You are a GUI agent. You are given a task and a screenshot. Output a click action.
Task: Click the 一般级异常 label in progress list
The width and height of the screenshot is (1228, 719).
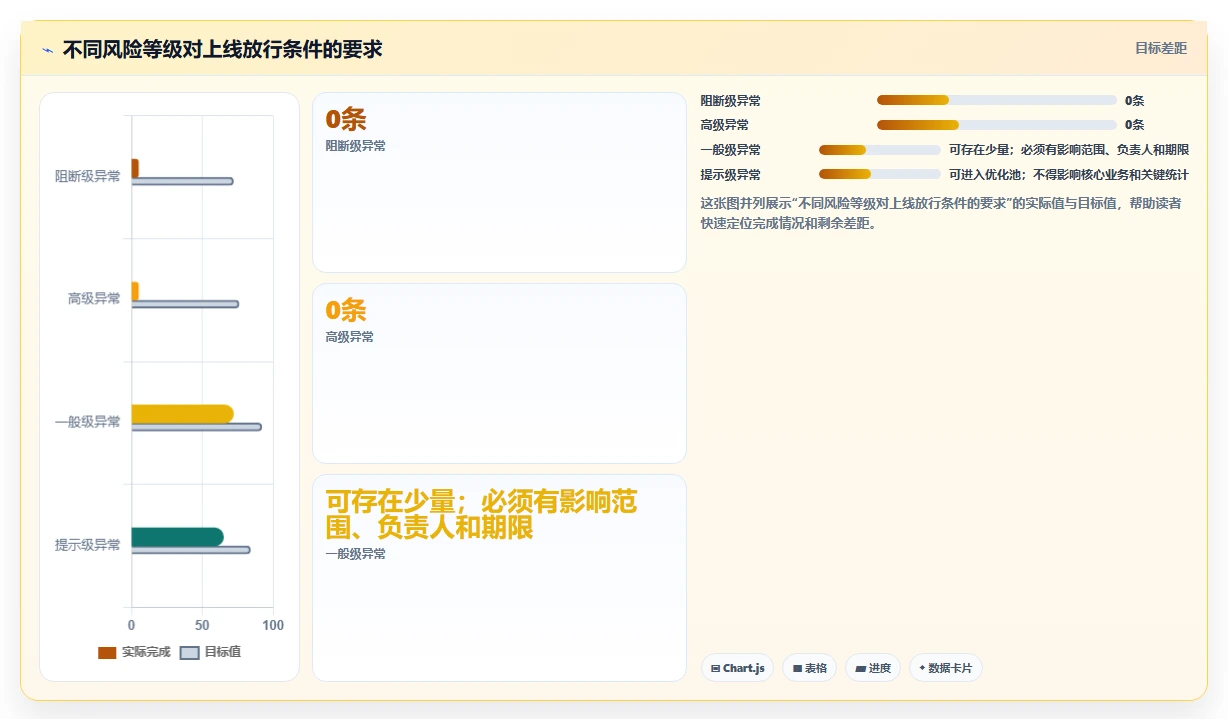tap(731, 150)
